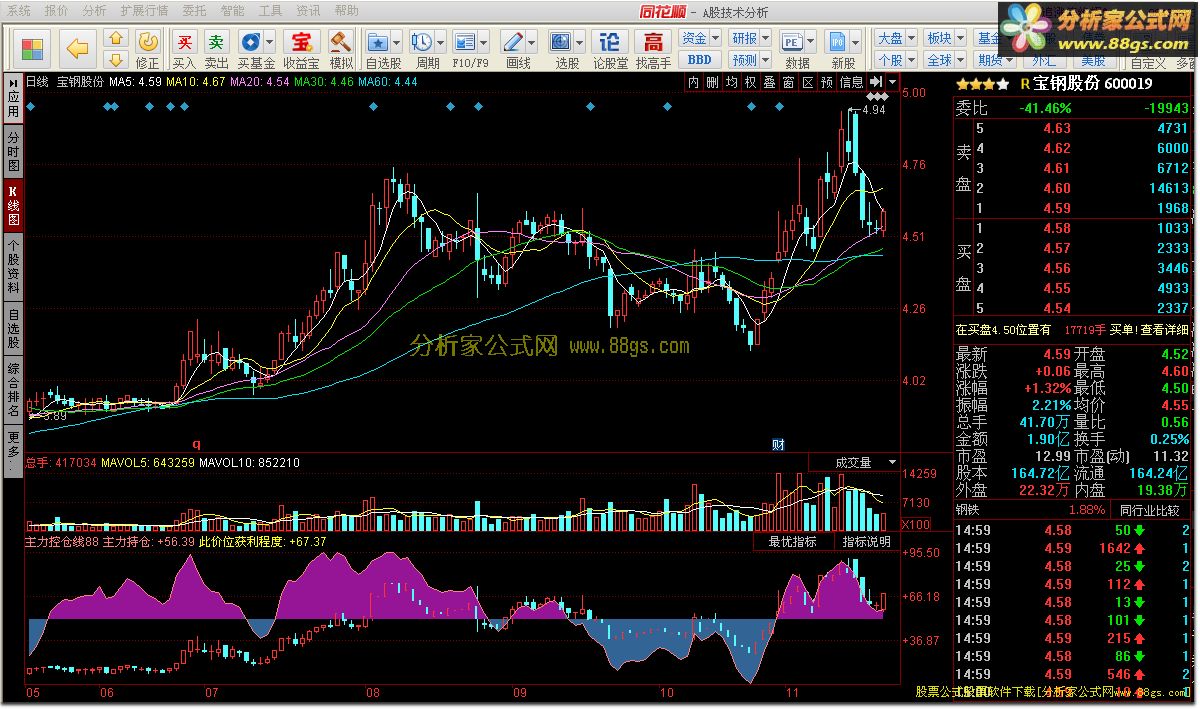Image resolution: width=1200 pixels, height=709 pixels.
Task: Toggle the 预 forecast option
Action: 826,82
